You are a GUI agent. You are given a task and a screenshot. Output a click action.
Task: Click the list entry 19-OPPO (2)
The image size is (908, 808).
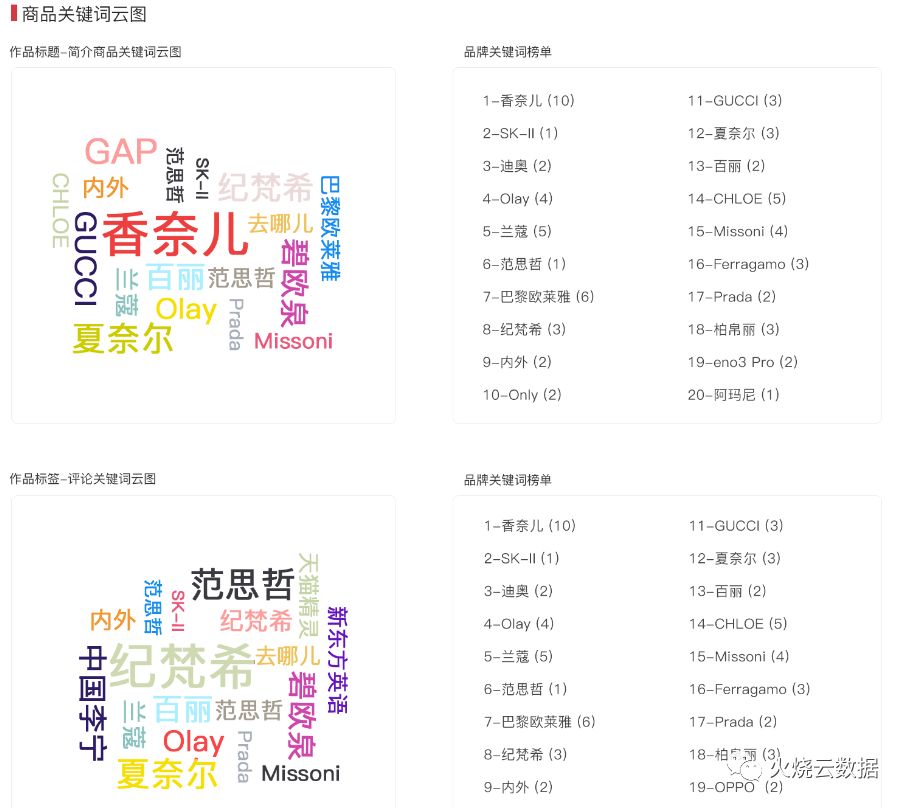[x=736, y=787]
